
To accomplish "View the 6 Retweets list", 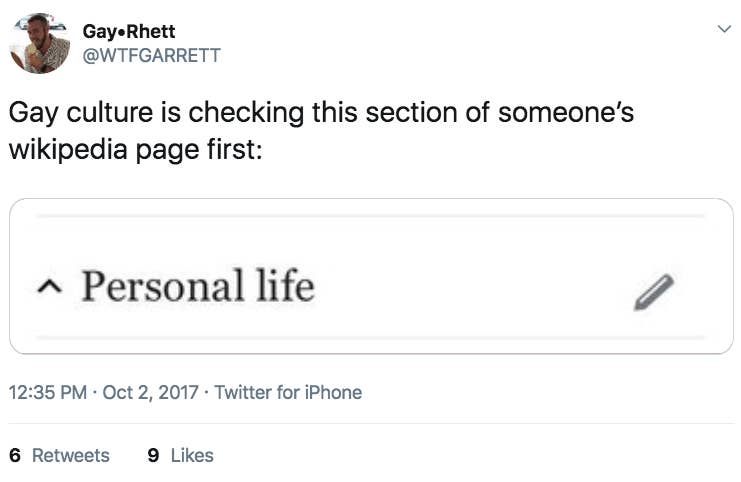I will [x=59, y=456].
